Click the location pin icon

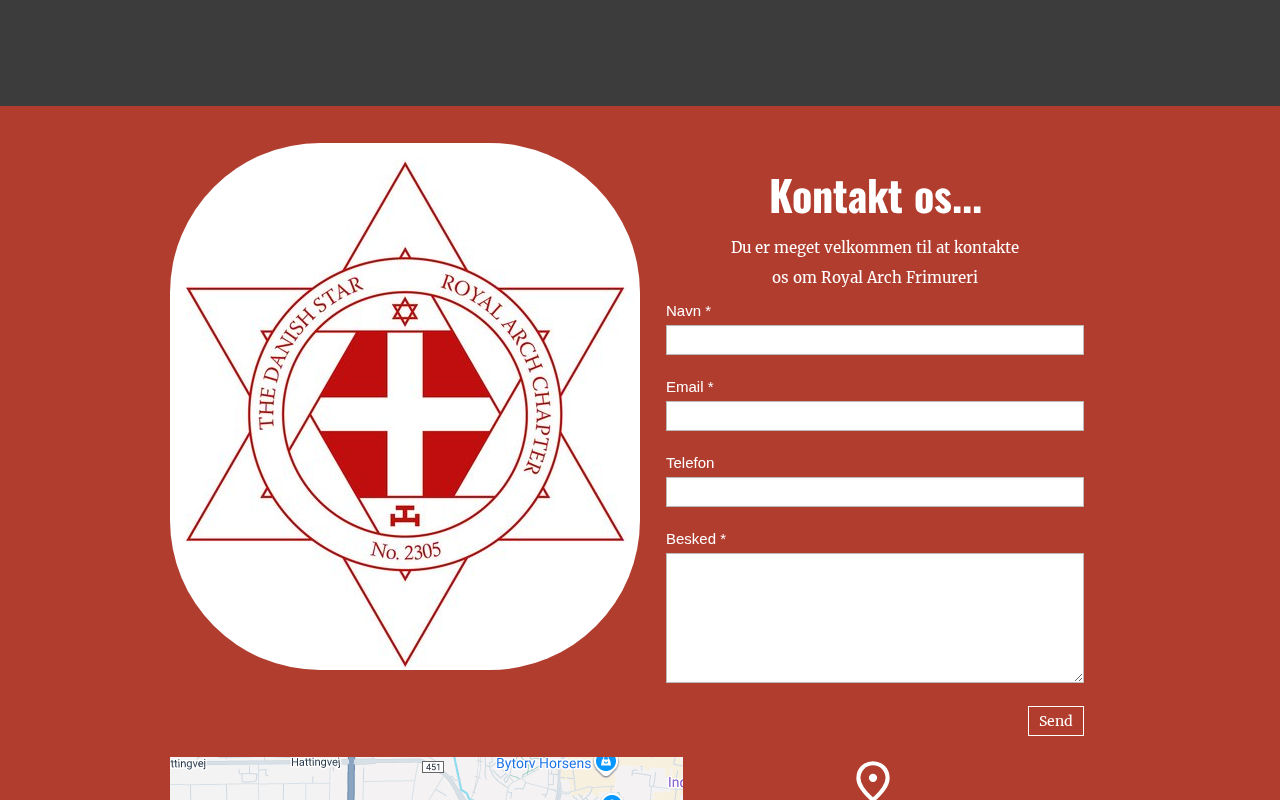[873, 781]
